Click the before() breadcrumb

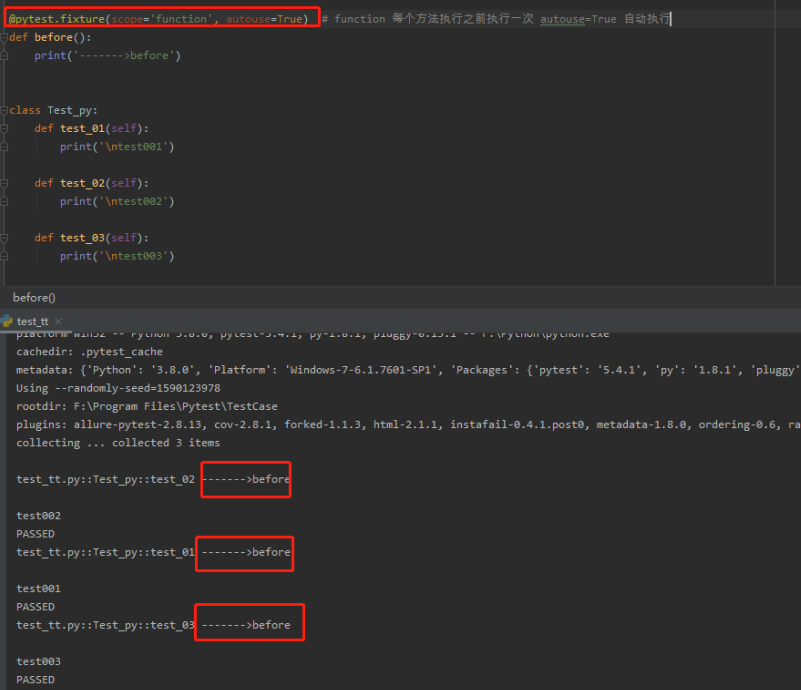tap(34, 297)
